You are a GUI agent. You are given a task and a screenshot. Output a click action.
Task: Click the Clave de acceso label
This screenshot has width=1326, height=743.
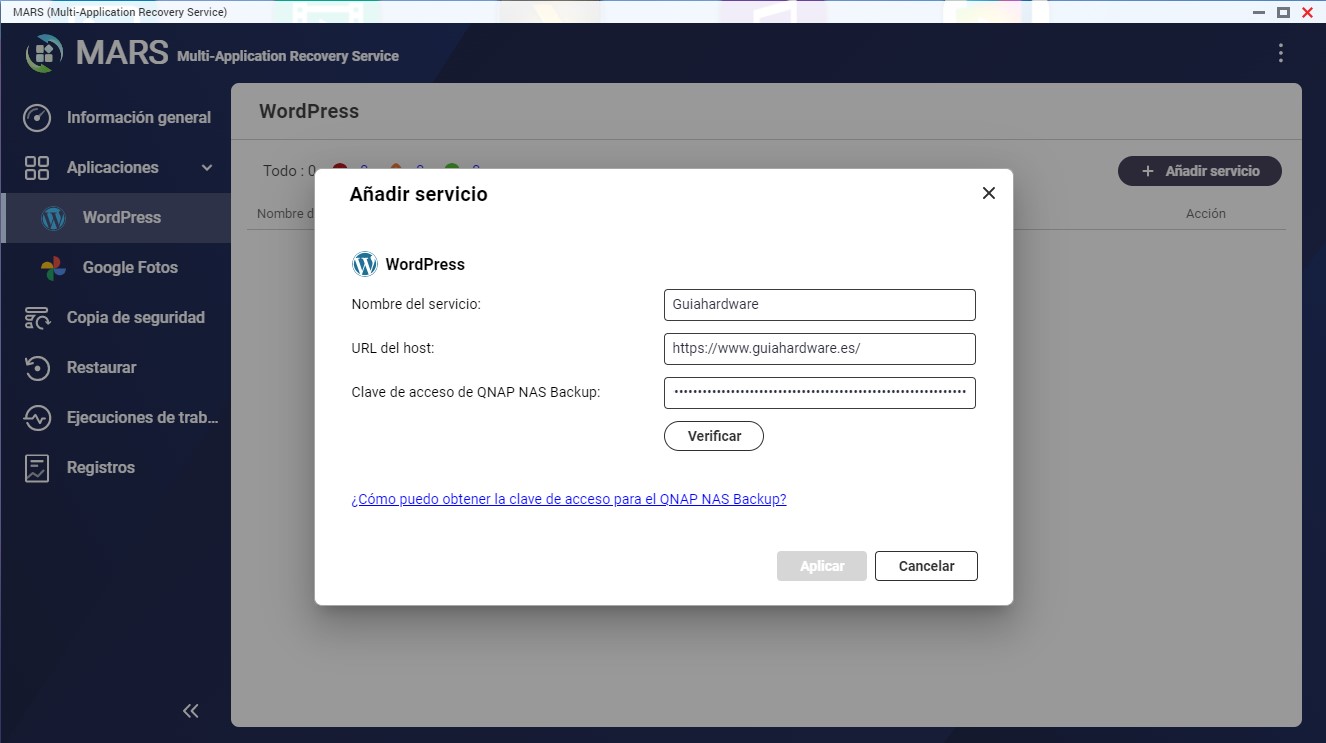[476, 392]
